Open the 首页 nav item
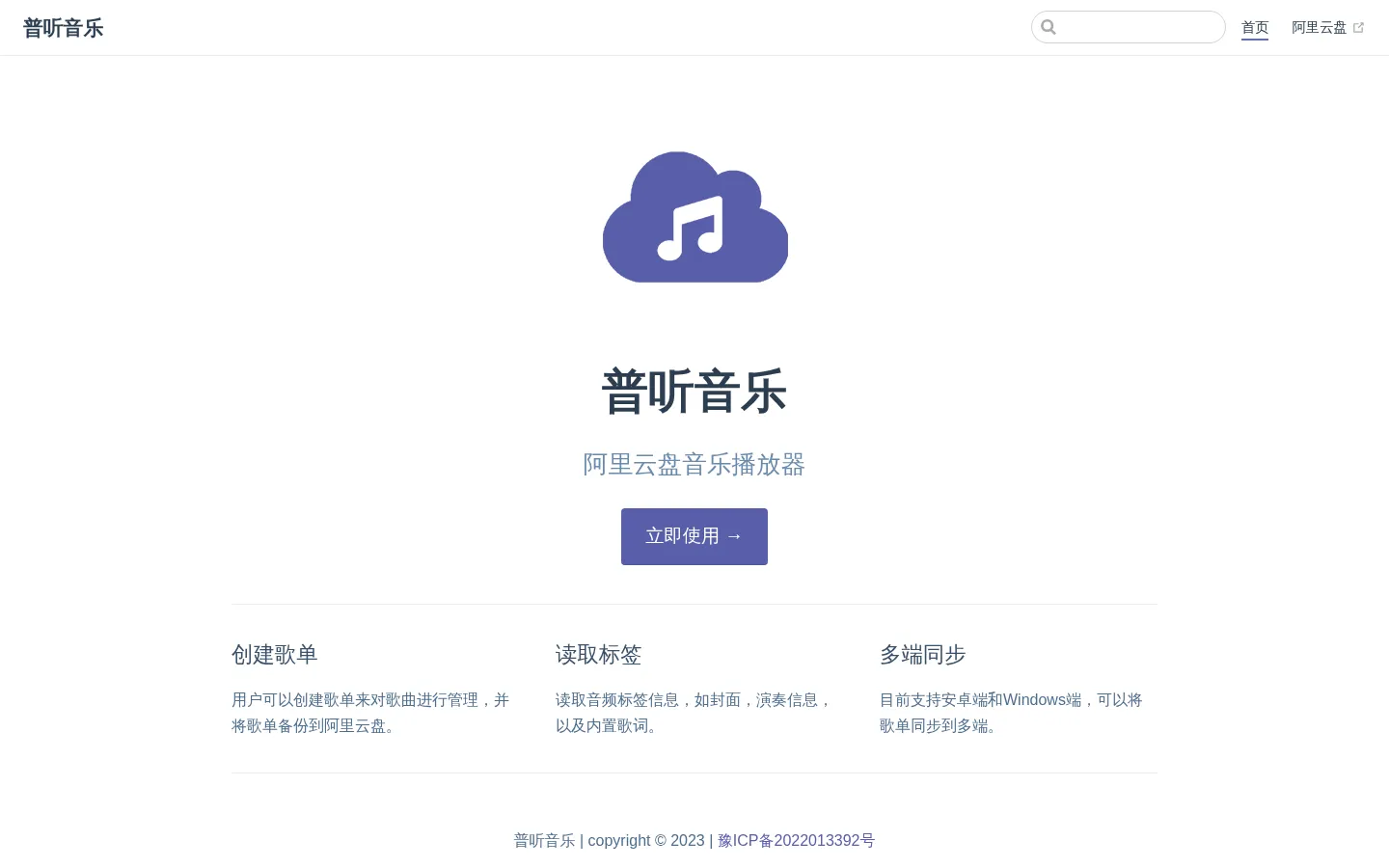This screenshot has width=1389, height=868. point(1255,28)
